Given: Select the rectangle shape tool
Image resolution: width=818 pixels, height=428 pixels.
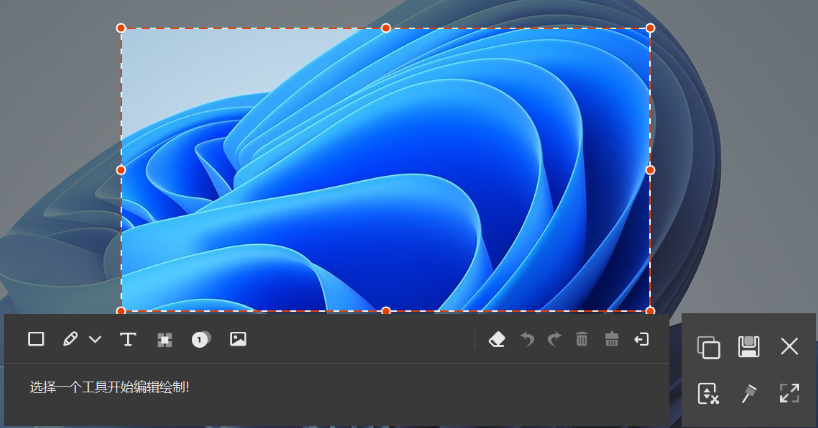Looking at the screenshot, I should (36, 339).
